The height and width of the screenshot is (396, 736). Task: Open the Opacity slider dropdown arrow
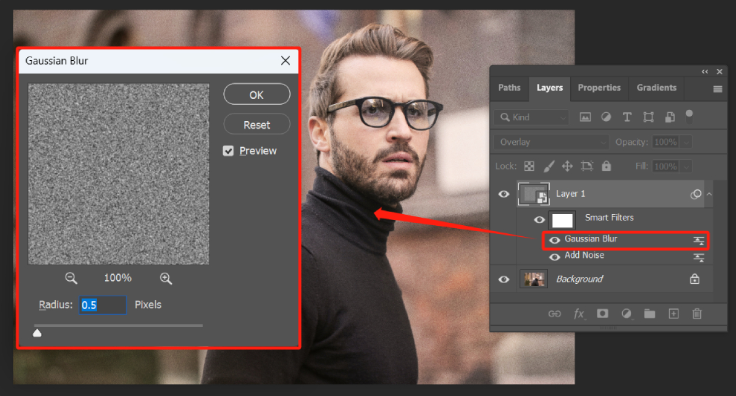[x=686, y=142]
